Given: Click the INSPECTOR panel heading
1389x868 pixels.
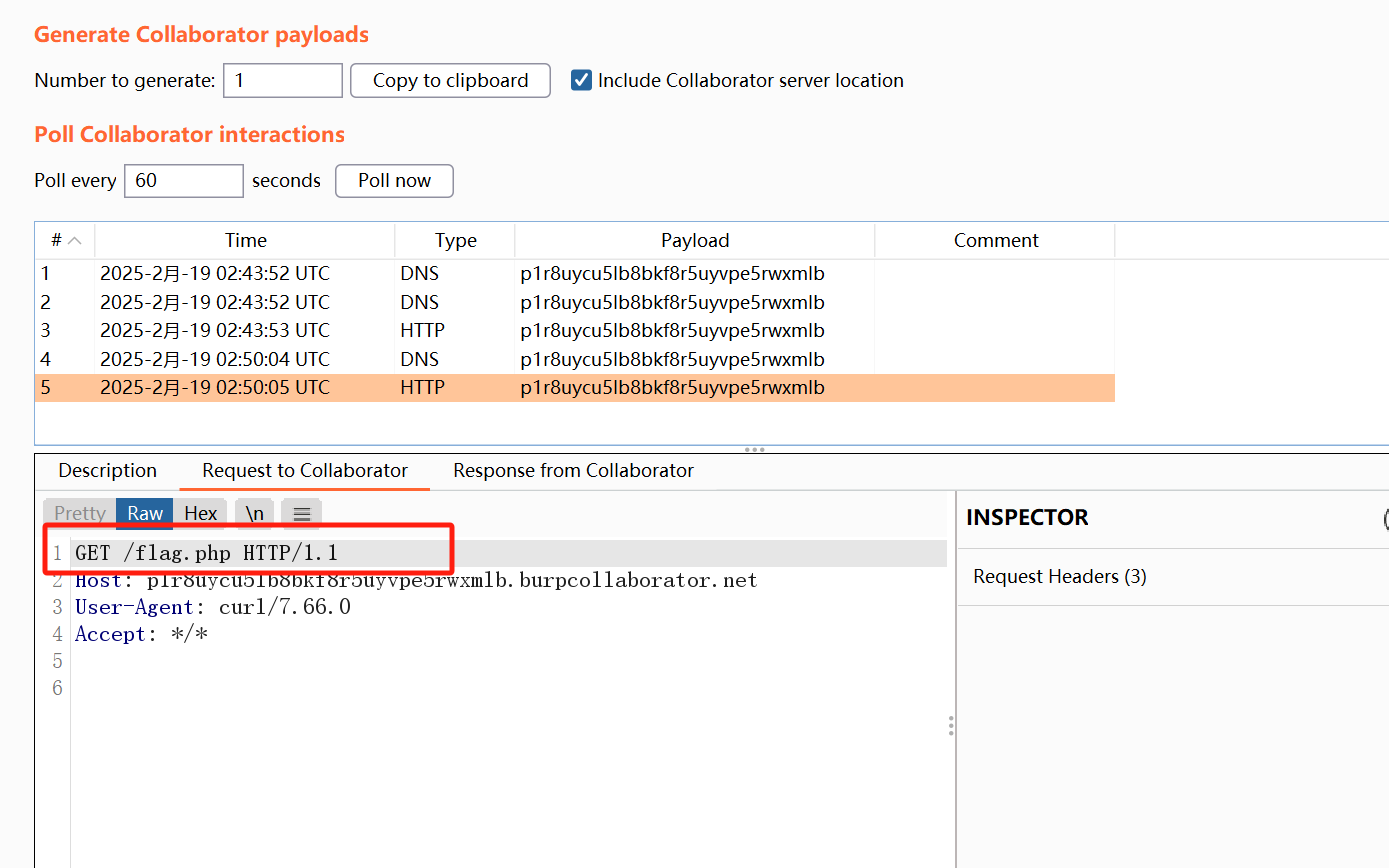Looking at the screenshot, I should [1027, 517].
